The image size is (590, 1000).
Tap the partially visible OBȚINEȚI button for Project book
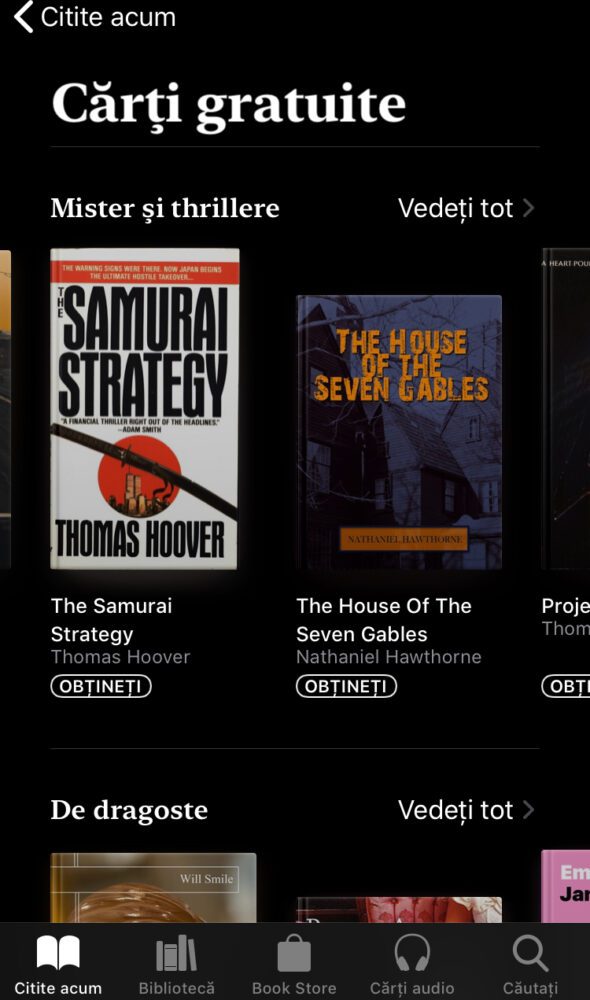tap(566, 687)
